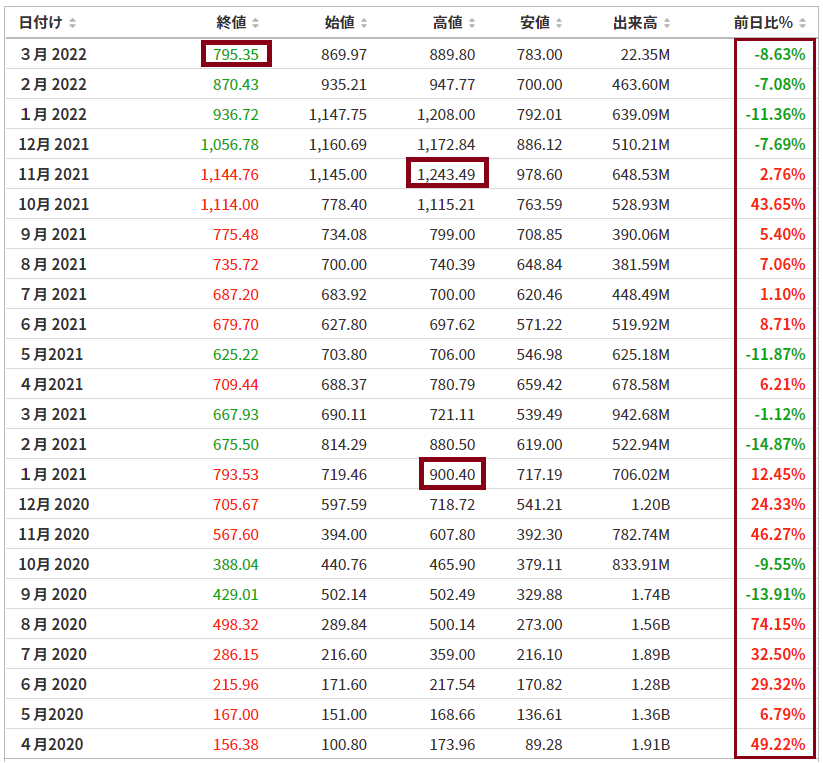Select the 4月2021 date cell
This screenshot has height=763, width=823.
coord(52,384)
